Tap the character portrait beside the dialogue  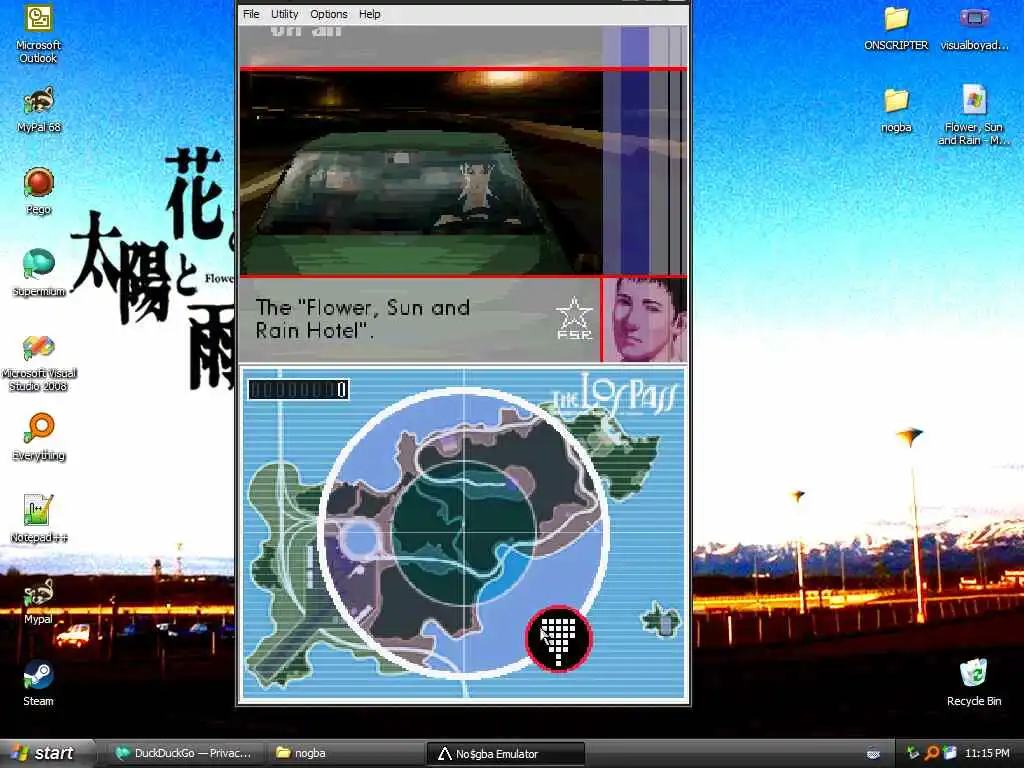click(644, 319)
